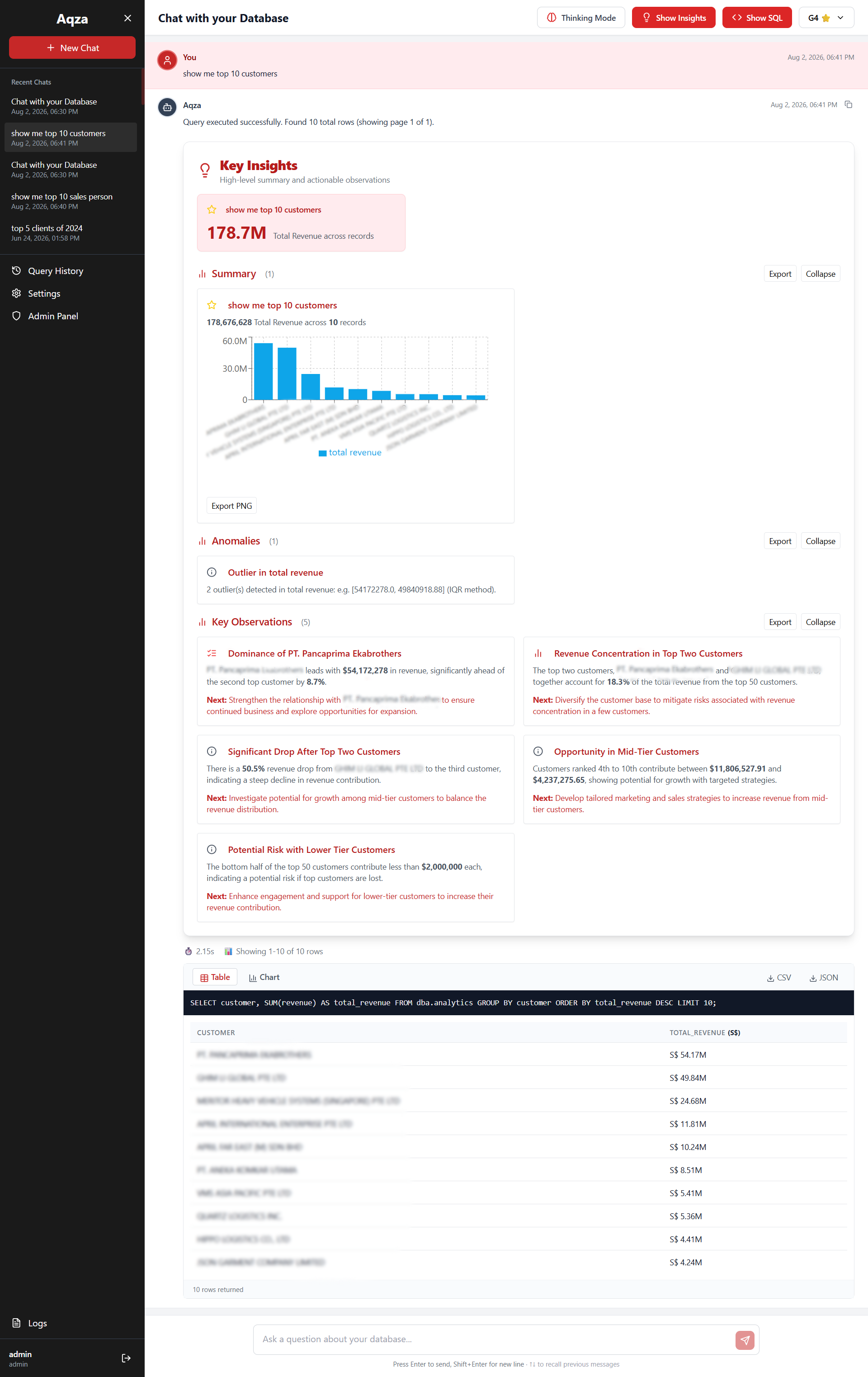Open Logs from the sidebar
868x1377 pixels.
click(x=37, y=1323)
